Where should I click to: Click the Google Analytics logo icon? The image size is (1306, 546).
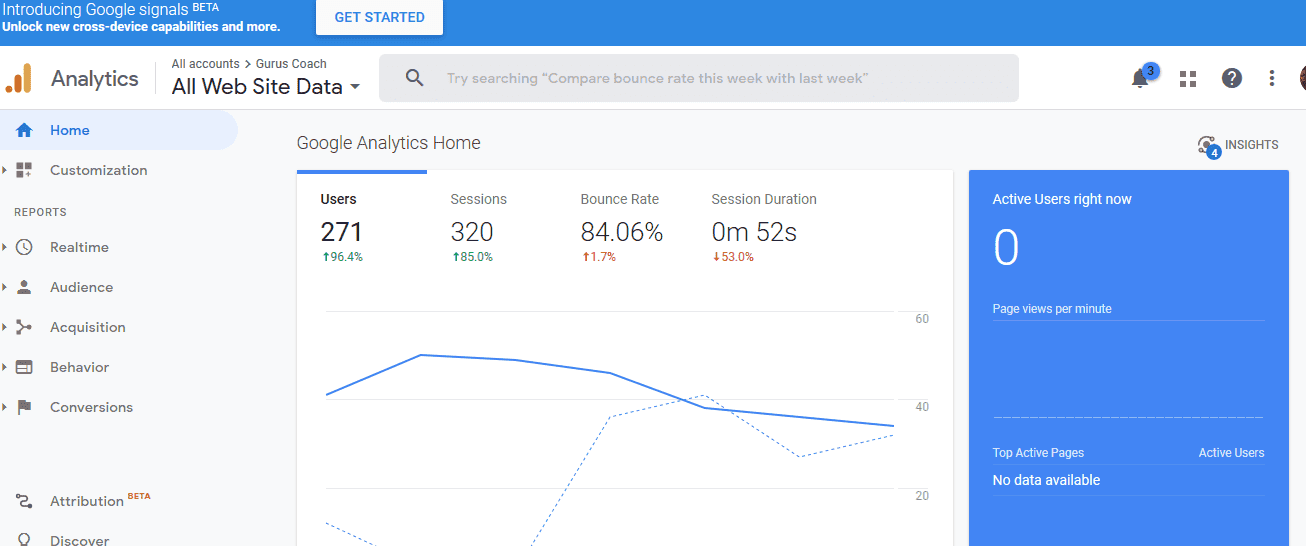click(x=19, y=78)
